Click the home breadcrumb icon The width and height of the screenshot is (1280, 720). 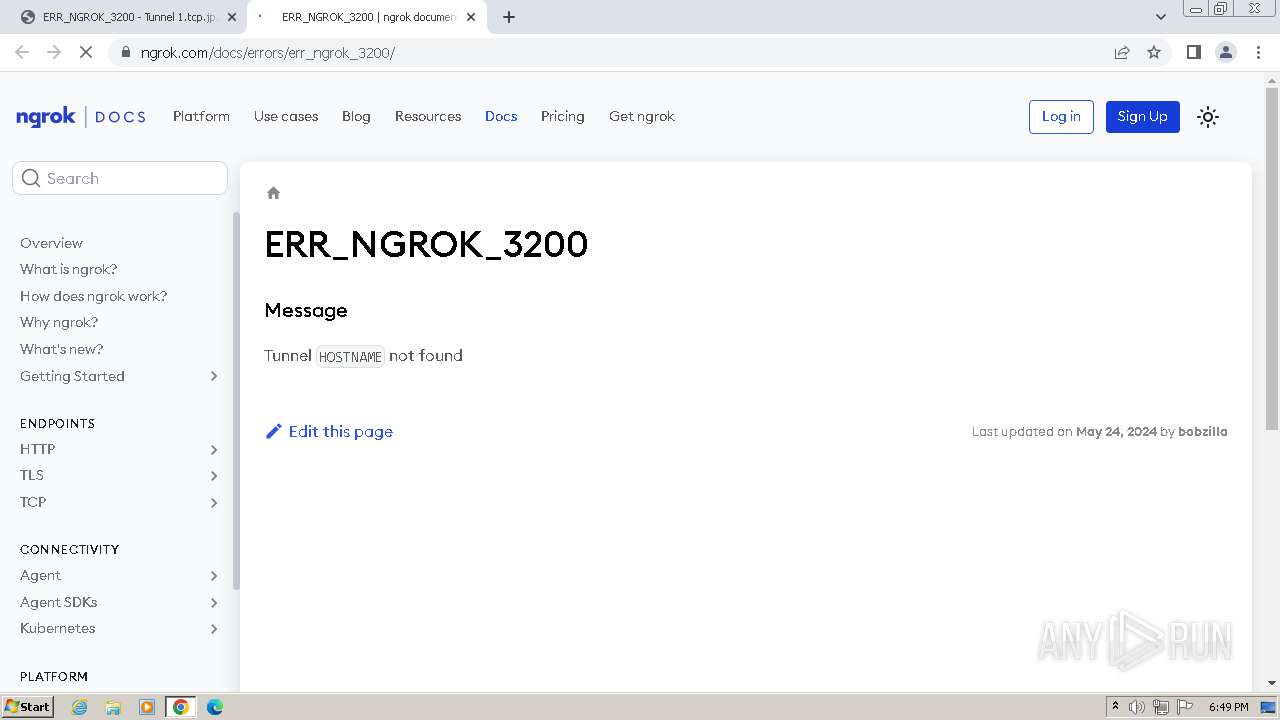(273, 193)
